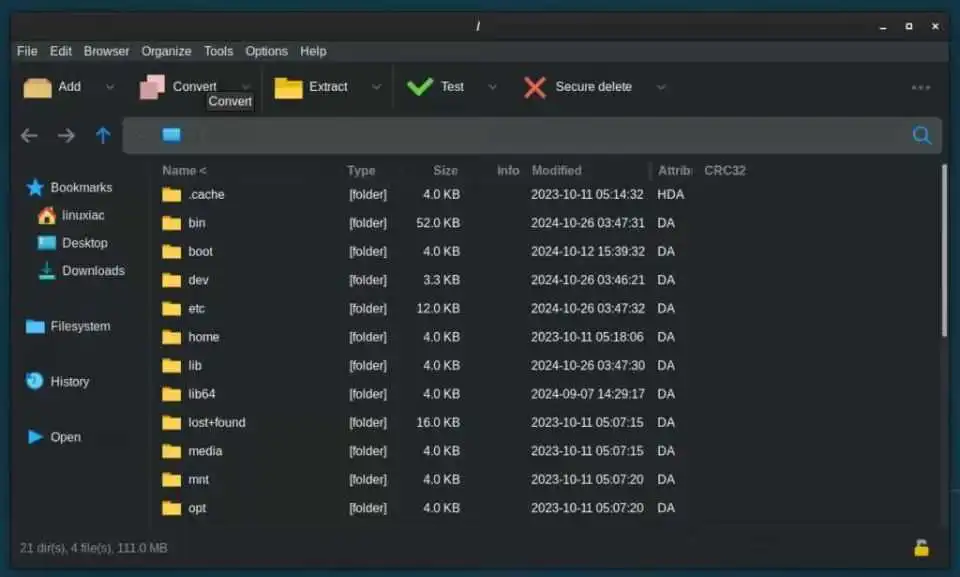This screenshot has height=577, width=960.
Task: Click the status bar dirs and files summary
Action: click(x=93, y=548)
